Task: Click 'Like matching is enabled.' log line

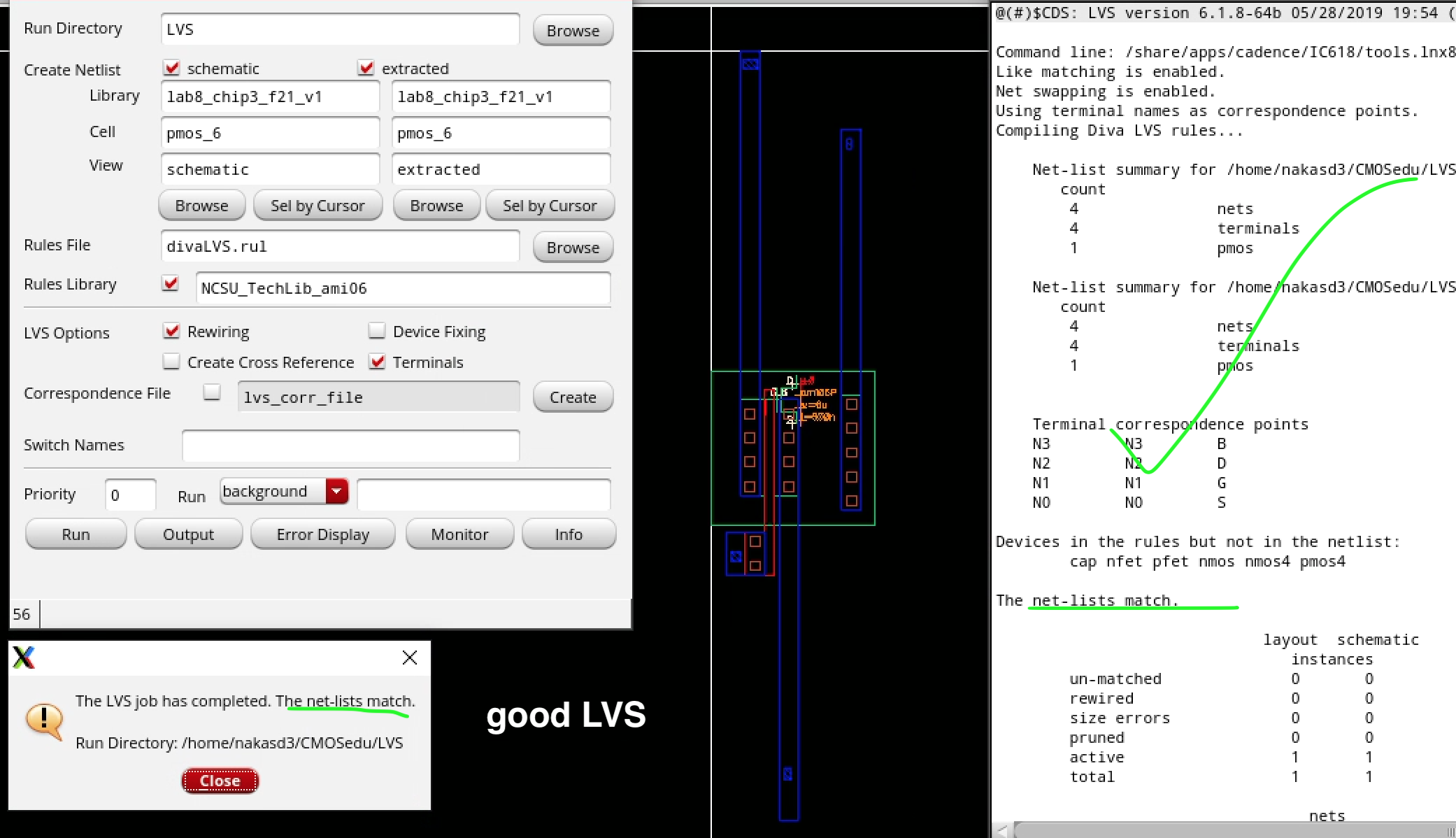Action: pyautogui.click(x=1110, y=71)
